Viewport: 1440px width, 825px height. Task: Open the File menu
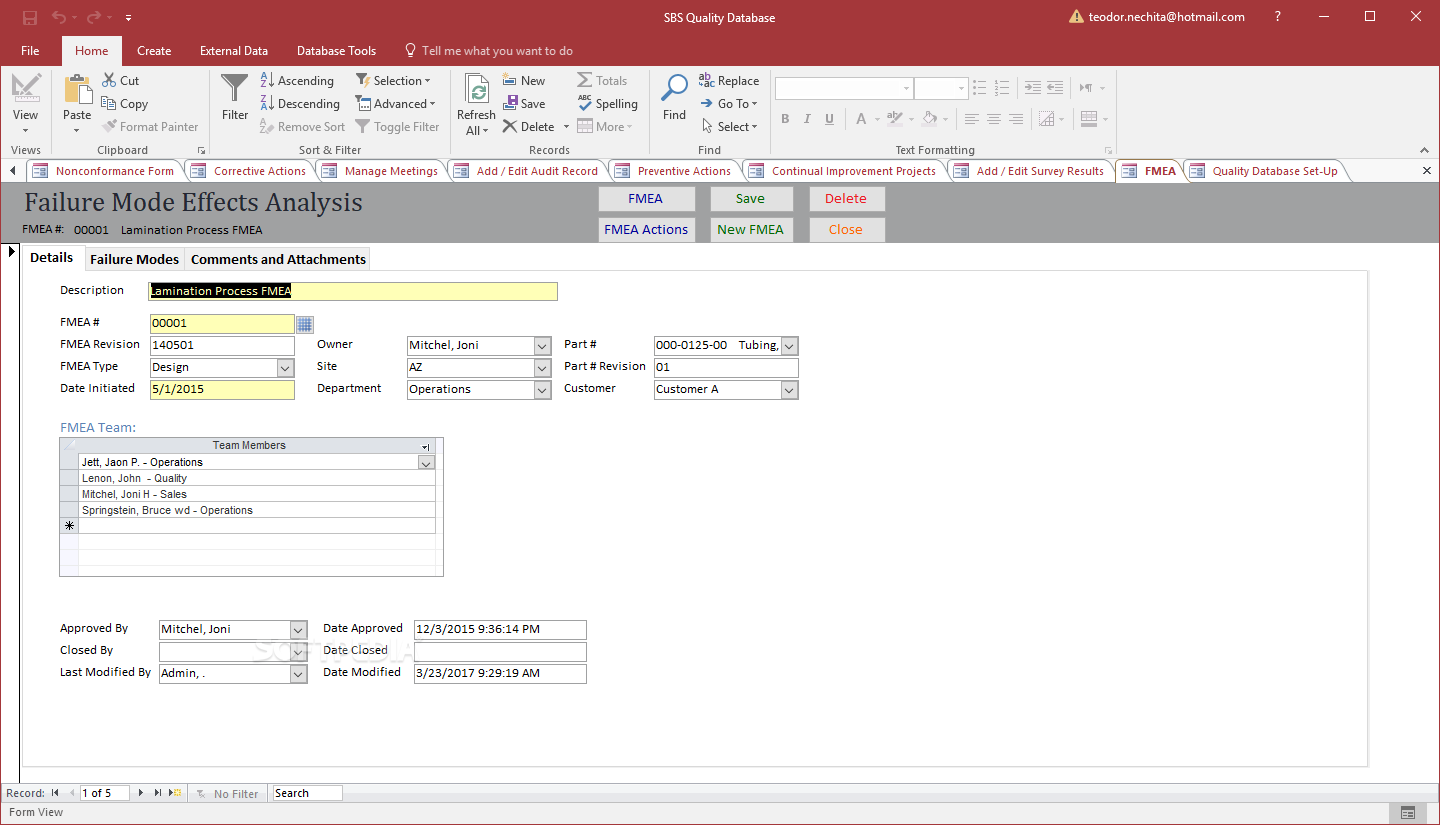coord(30,51)
